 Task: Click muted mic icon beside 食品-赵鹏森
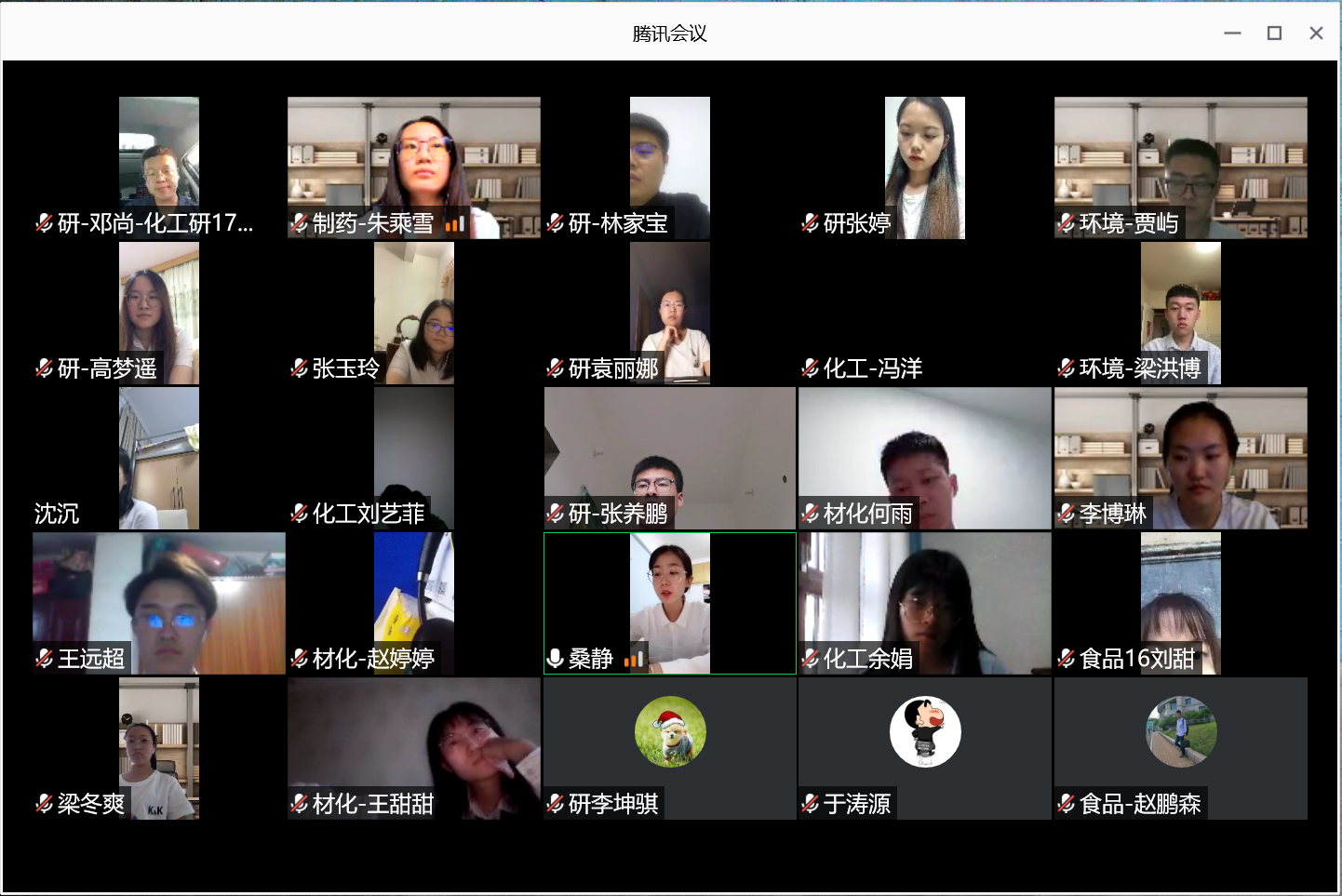[1066, 804]
